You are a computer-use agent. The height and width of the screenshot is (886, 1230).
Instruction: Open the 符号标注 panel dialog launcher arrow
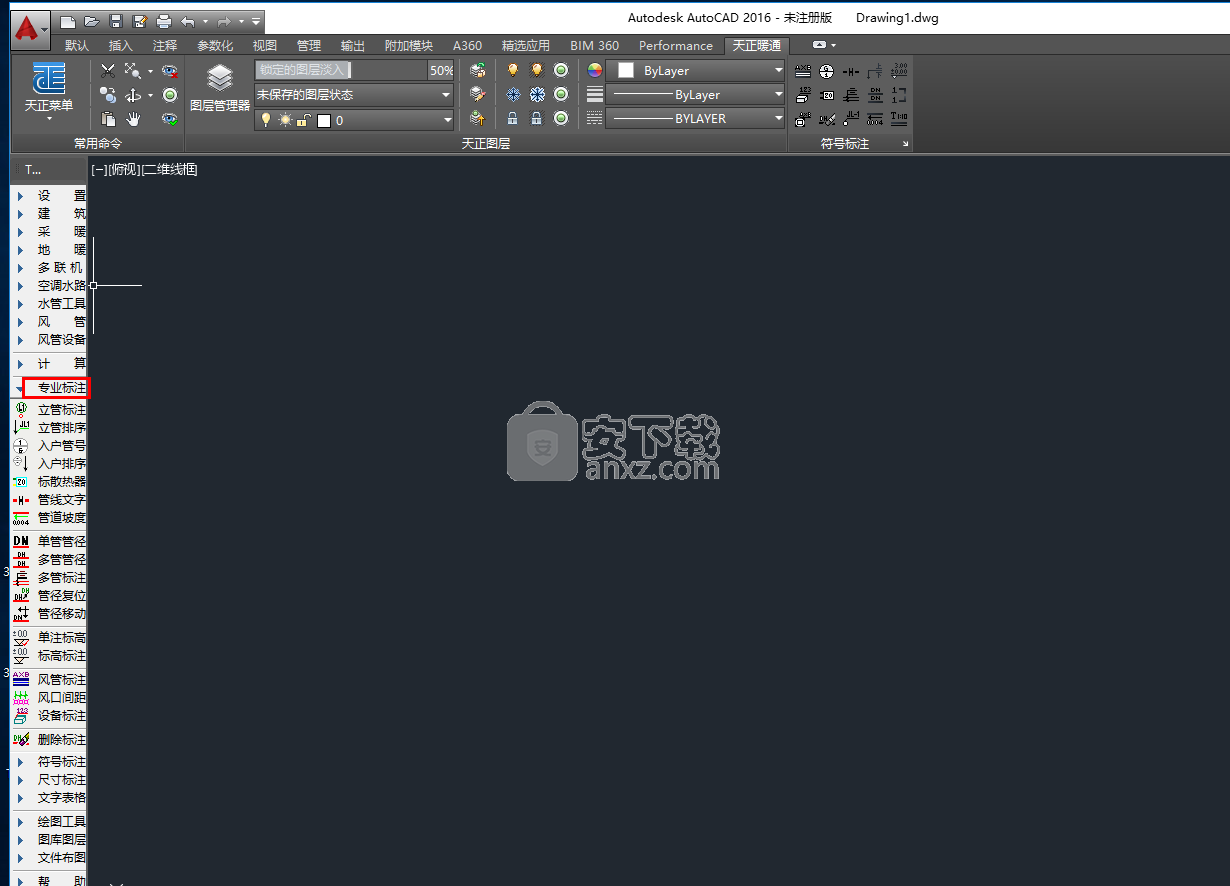[906, 144]
